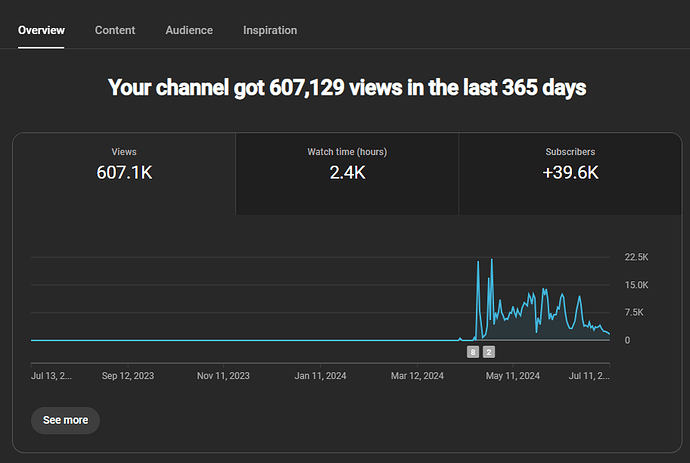This screenshot has width=690, height=463.
Task: Click the 22.5K y-axis label
Action: point(636,257)
